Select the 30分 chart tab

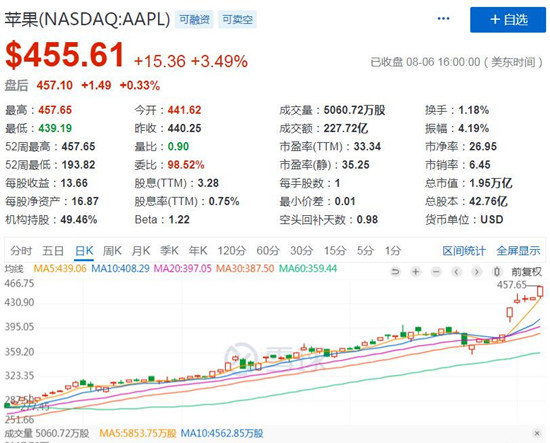click(x=302, y=251)
